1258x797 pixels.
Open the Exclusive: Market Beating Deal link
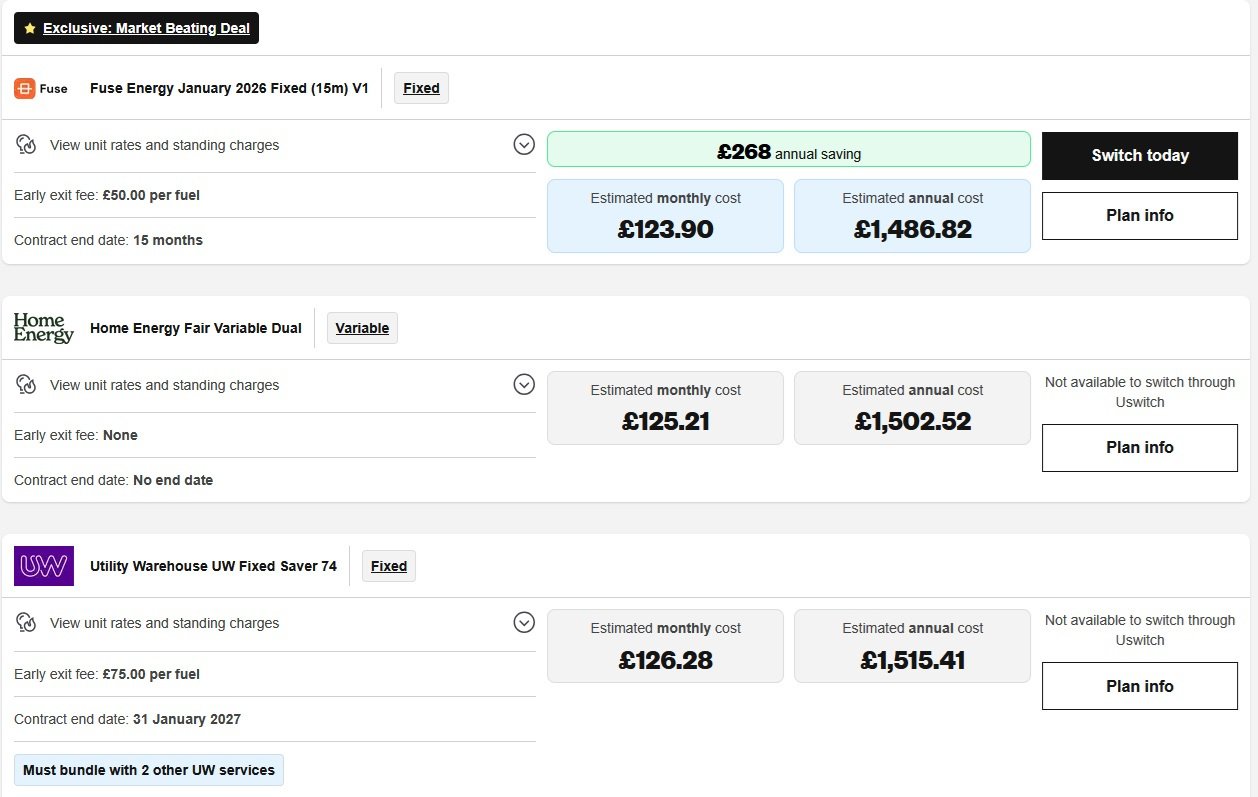click(x=146, y=29)
